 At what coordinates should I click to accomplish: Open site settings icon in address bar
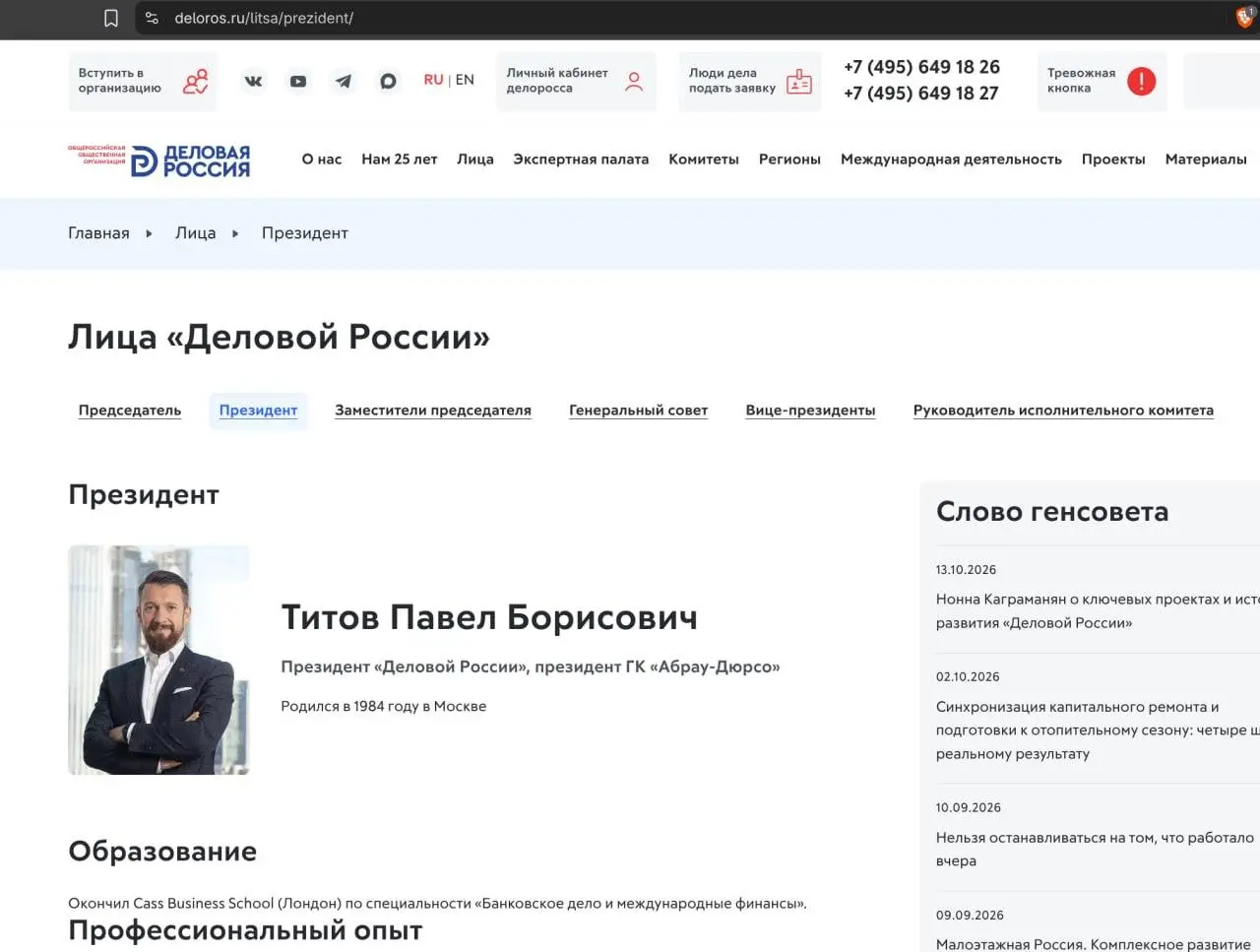tap(152, 18)
